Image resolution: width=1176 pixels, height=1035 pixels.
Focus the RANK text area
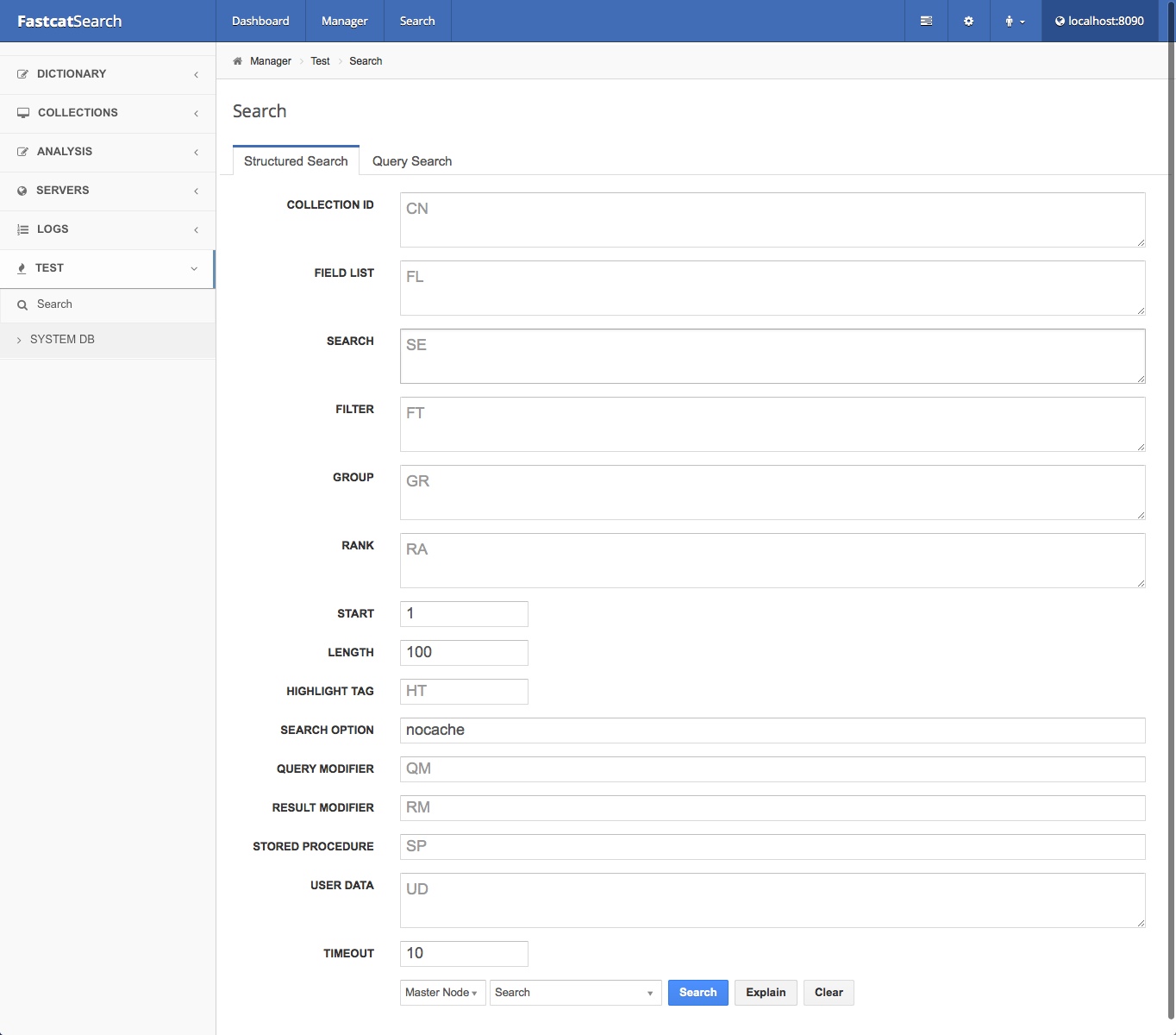[773, 561]
